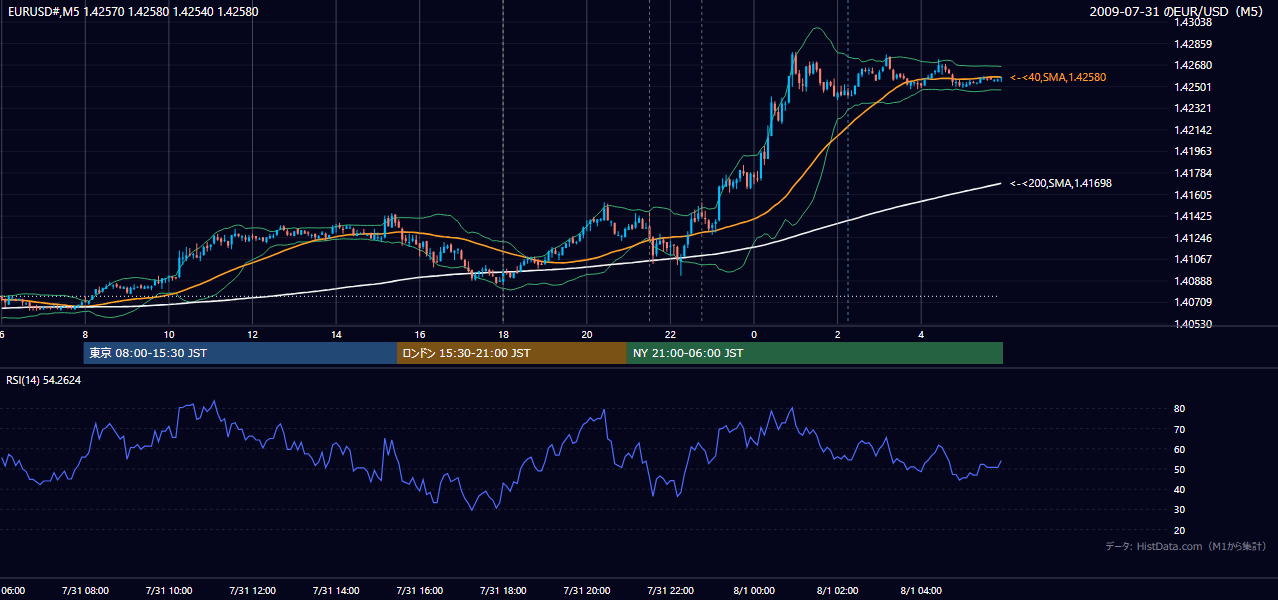Click hour tick 2 under price chart
Image resolution: width=1278 pixels, height=600 pixels.
pos(838,334)
